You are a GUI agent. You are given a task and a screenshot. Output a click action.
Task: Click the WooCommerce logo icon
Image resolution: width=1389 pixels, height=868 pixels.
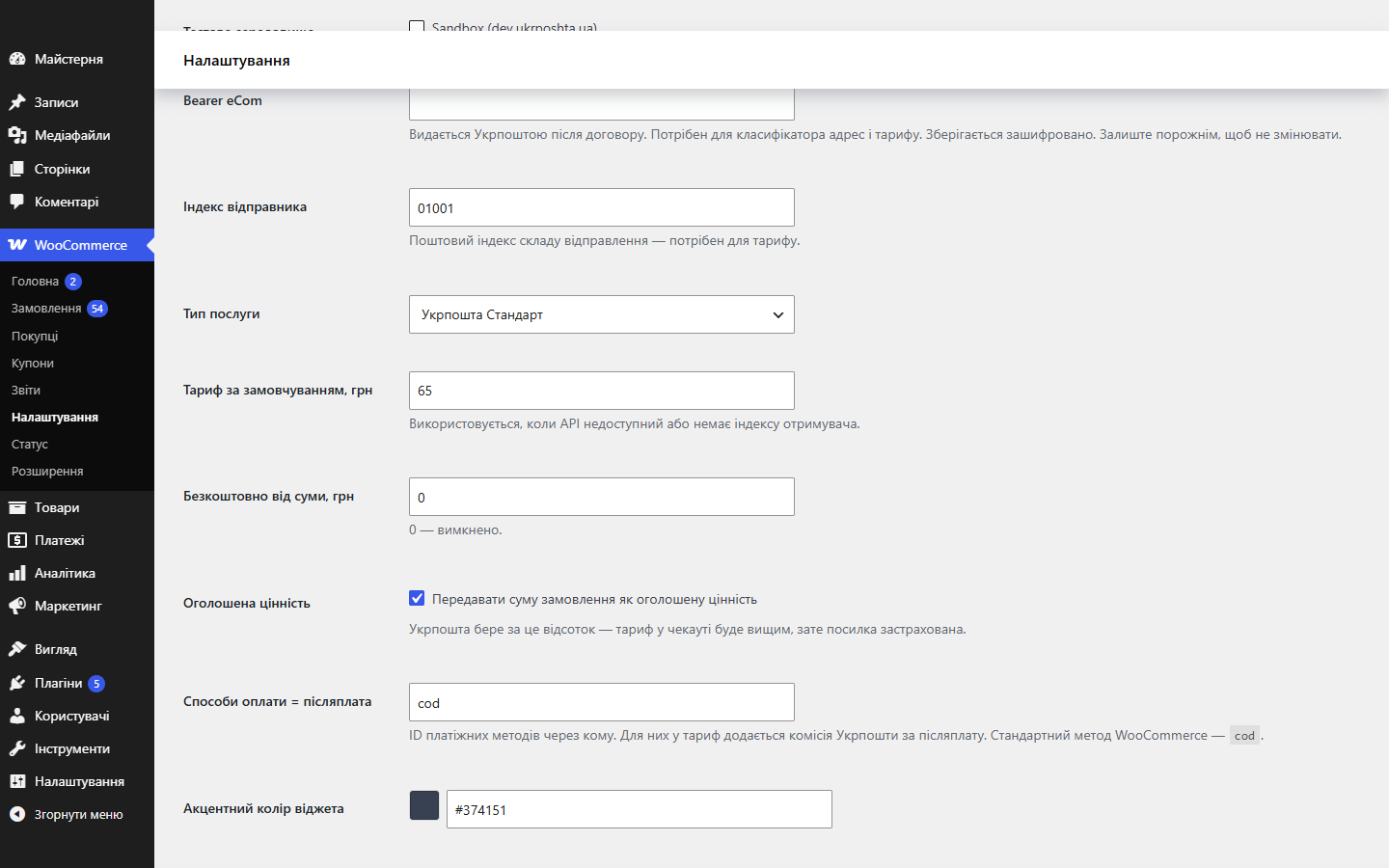pos(17,245)
